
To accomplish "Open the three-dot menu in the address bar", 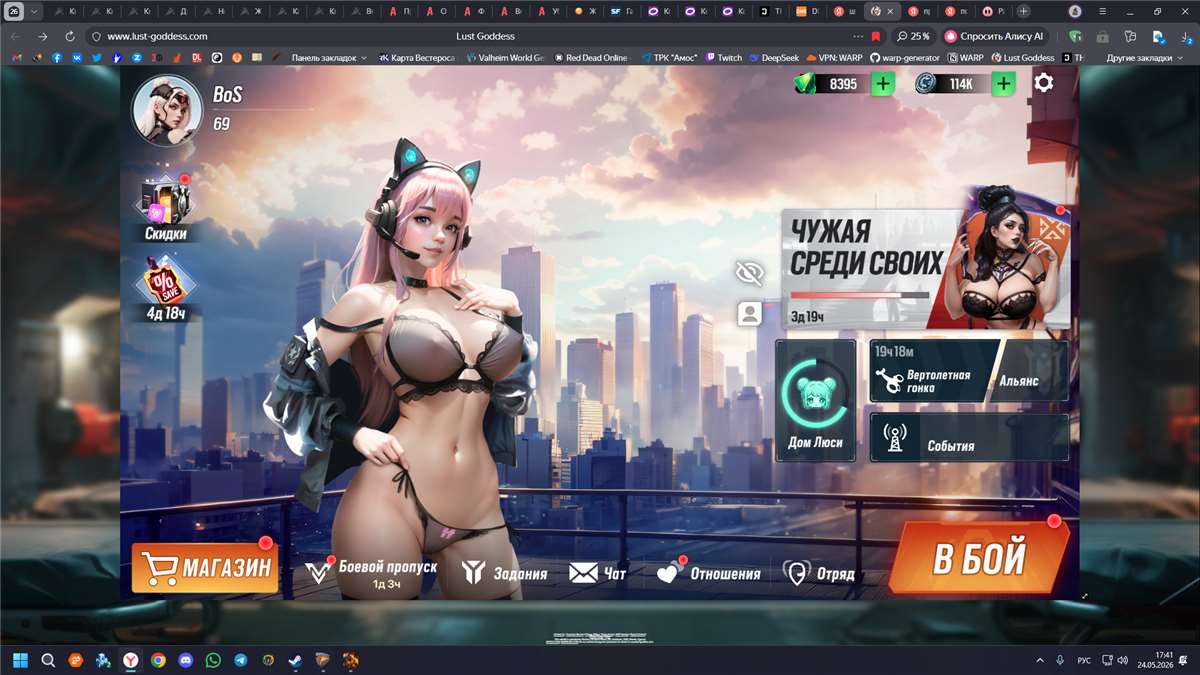I will coord(857,35).
